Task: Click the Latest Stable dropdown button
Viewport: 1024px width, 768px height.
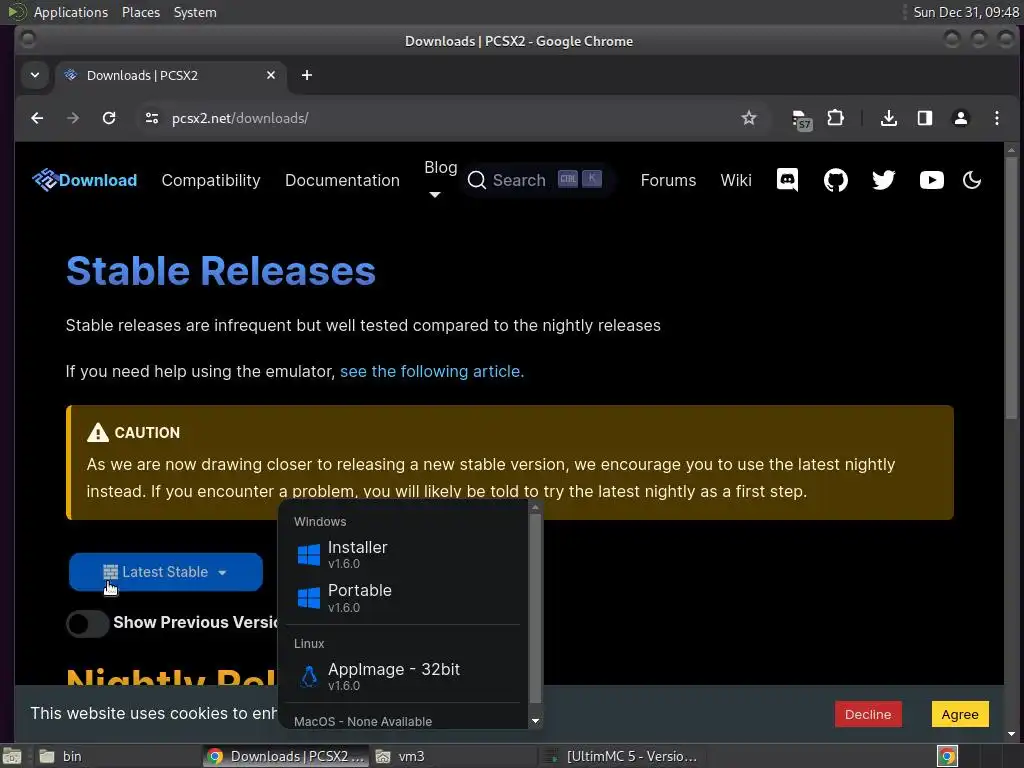Action: (x=166, y=572)
